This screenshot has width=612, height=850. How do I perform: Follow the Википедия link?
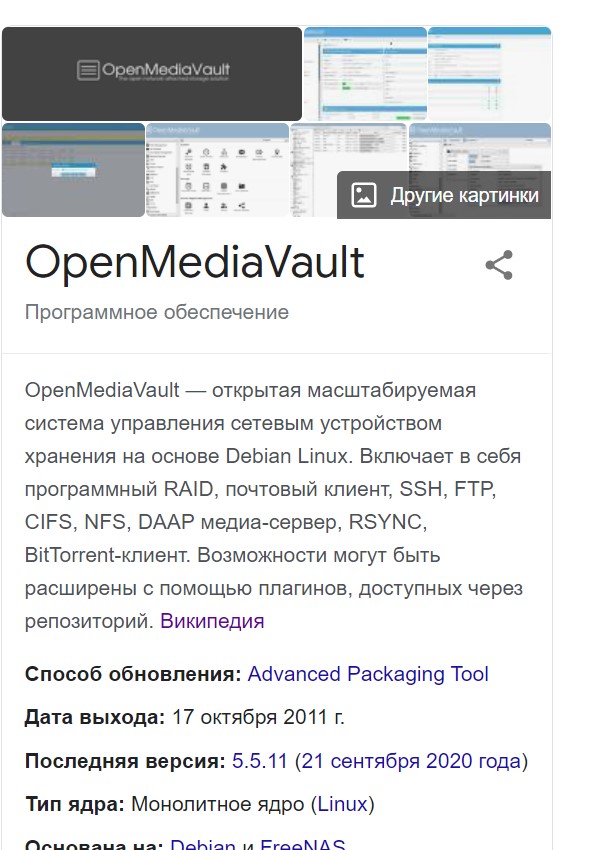point(212,621)
